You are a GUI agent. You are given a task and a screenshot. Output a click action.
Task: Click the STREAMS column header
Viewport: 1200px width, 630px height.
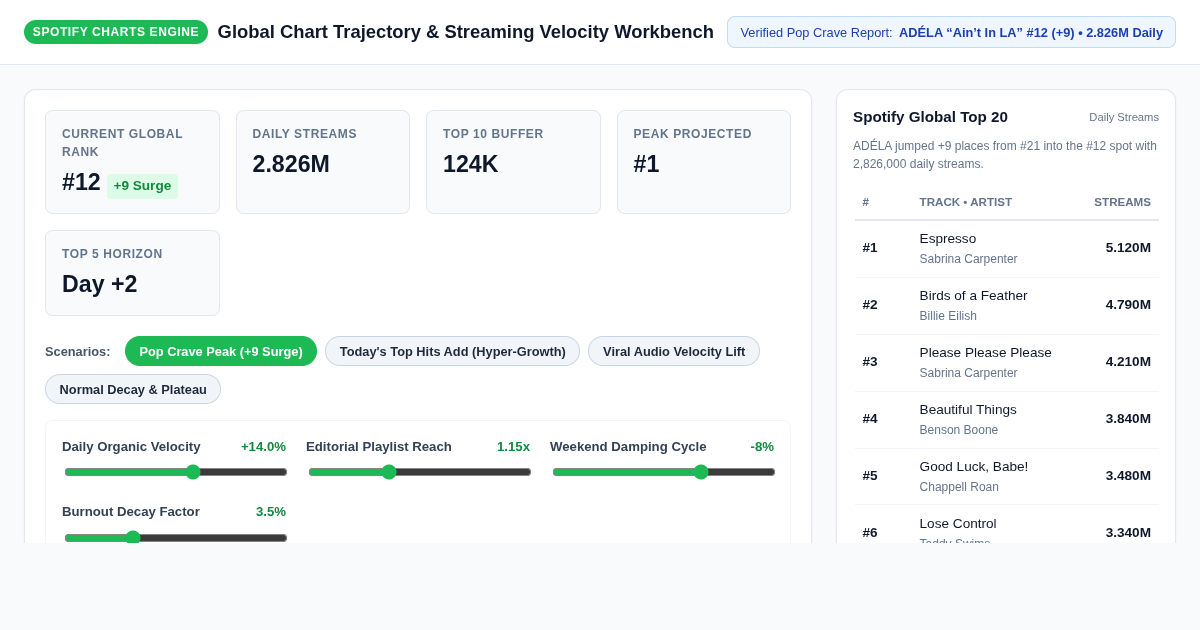pyautogui.click(x=1122, y=202)
